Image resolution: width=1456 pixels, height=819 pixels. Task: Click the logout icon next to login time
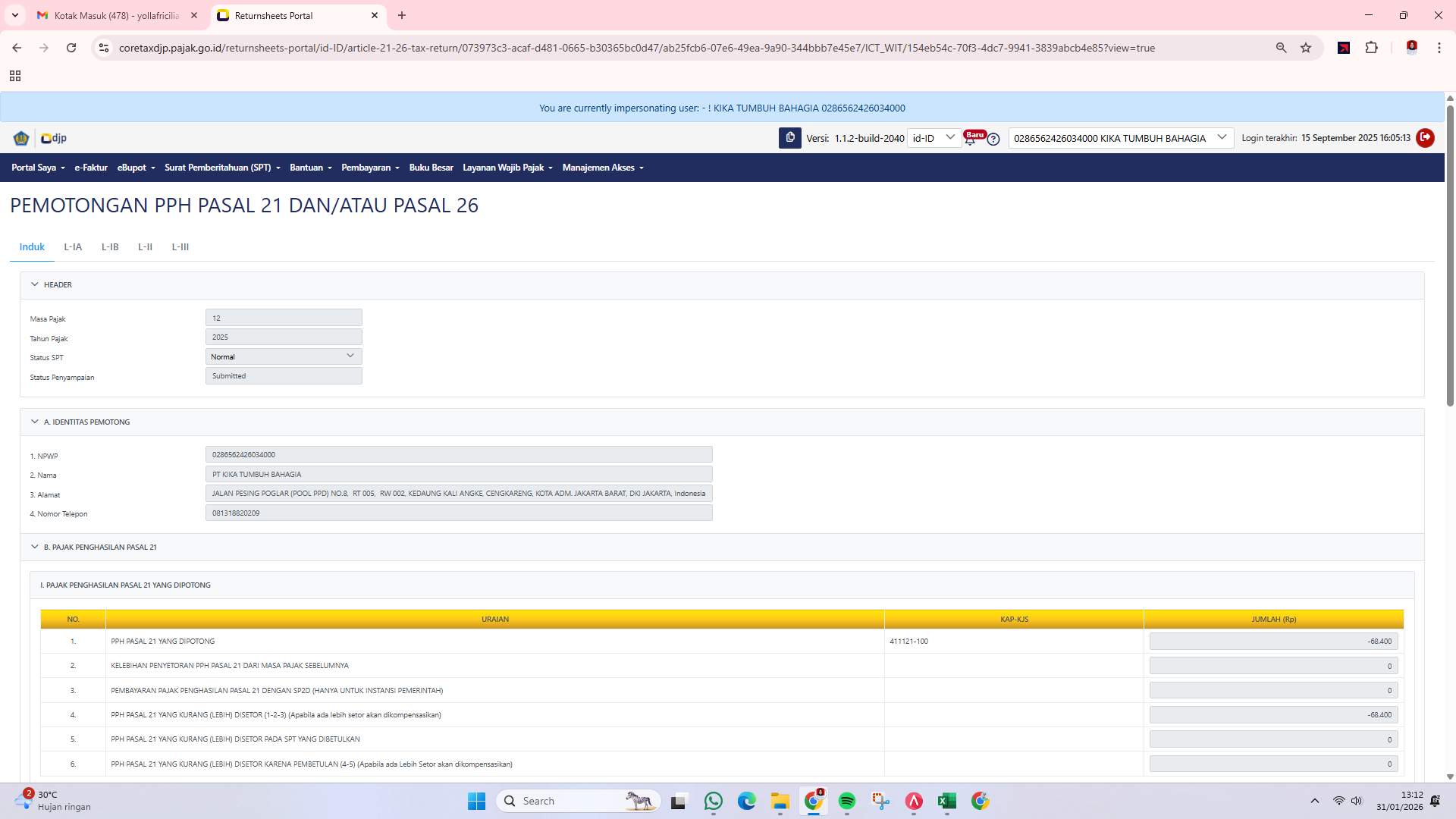coord(1424,138)
